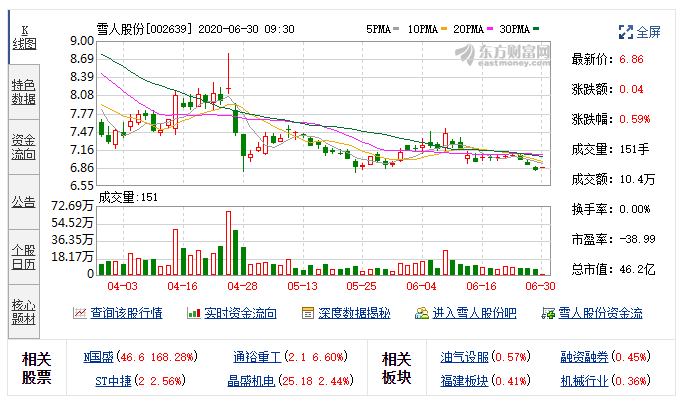Click the 最新价 value 6.86

(x=631, y=59)
